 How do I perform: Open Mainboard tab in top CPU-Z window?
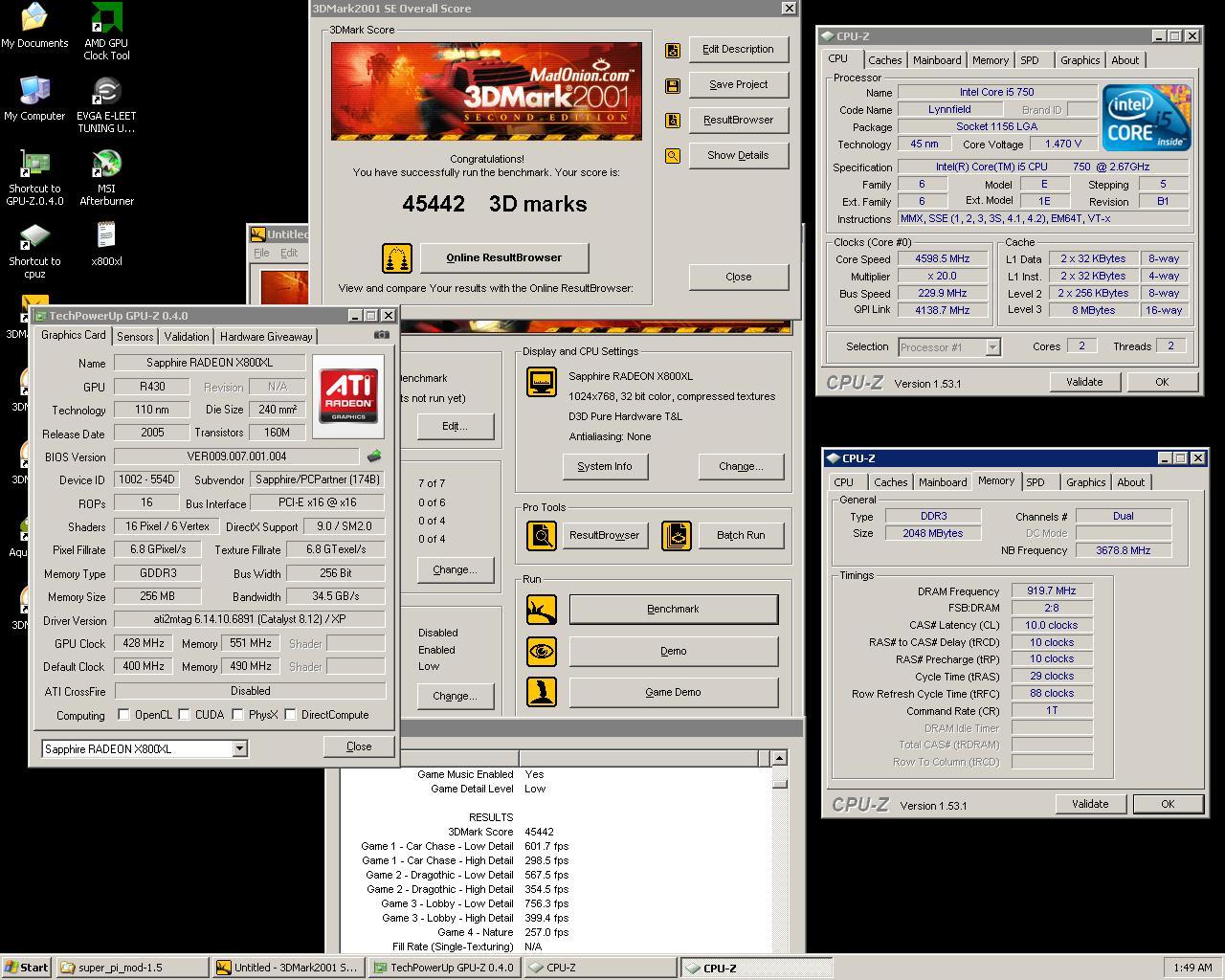(x=937, y=60)
